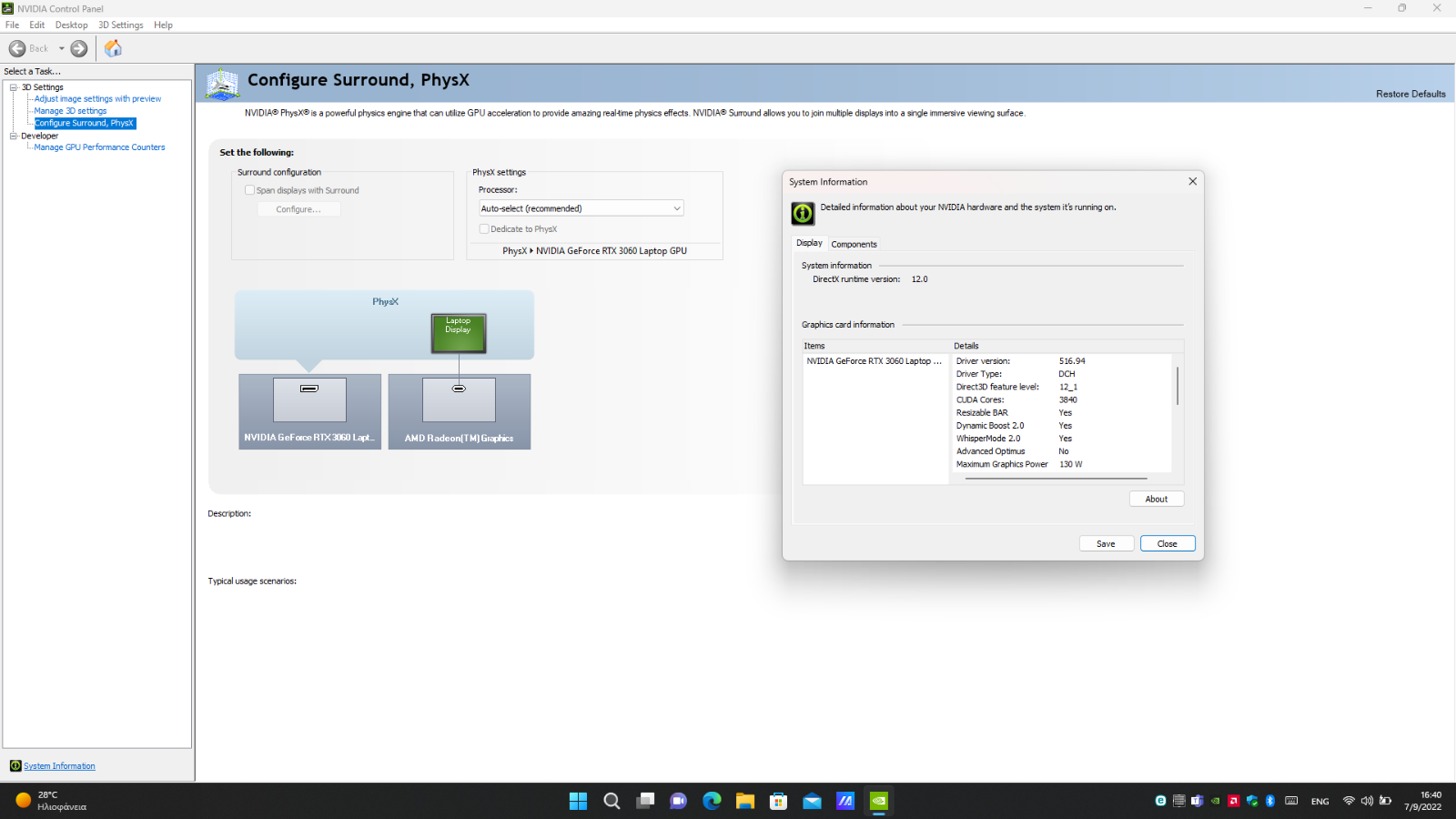Viewport: 1456px width, 819px height.
Task: Switch to the Components tab
Action: click(854, 244)
